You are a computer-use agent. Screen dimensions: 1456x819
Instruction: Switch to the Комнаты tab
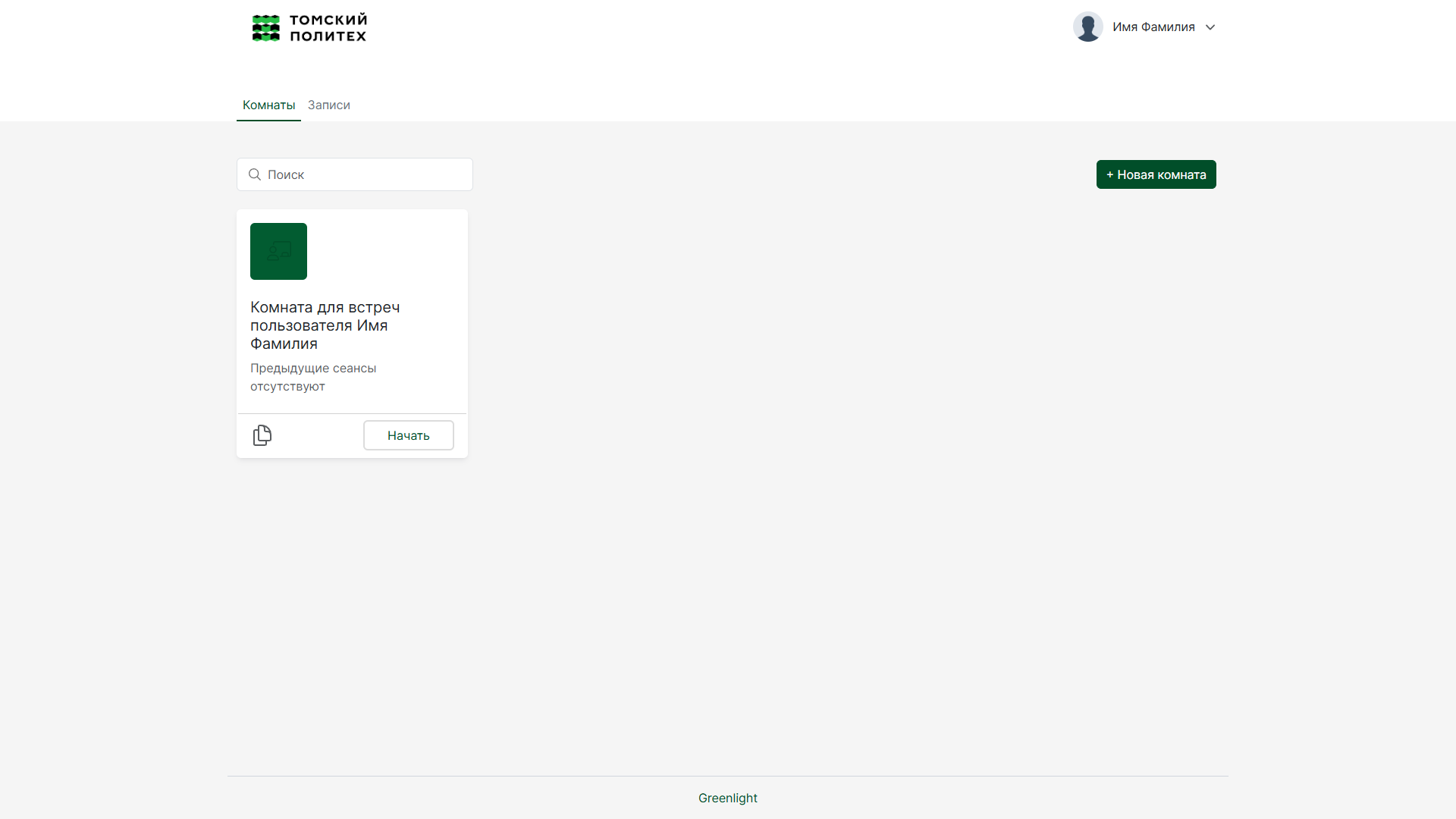tap(268, 105)
